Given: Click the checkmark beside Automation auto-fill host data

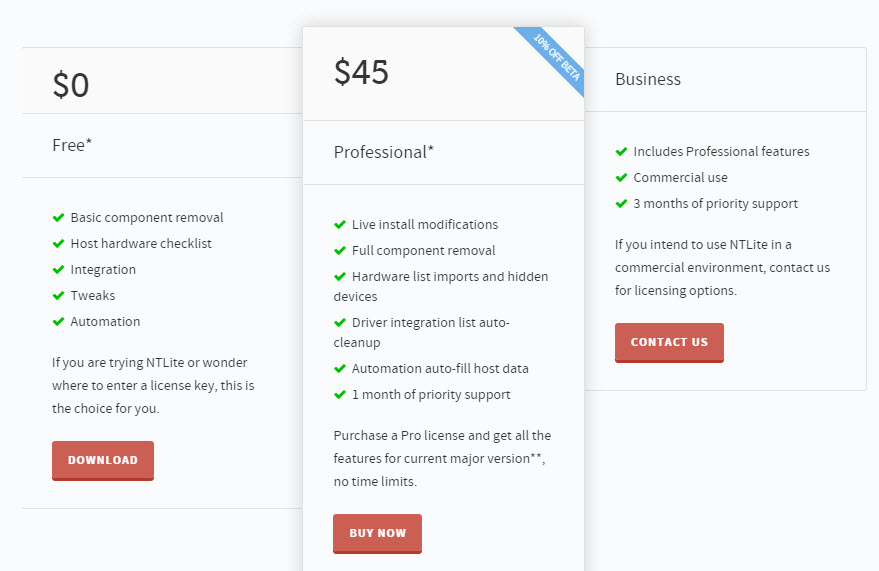Looking at the screenshot, I should [340, 369].
